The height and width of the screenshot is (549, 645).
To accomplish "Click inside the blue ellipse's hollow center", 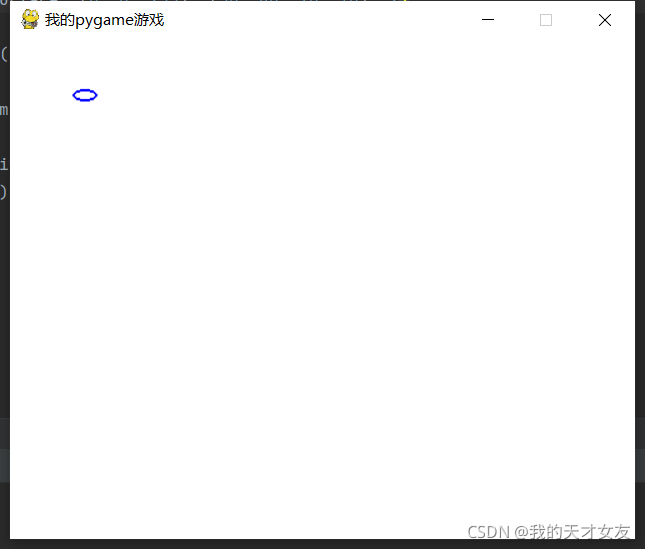I will point(85,95).
